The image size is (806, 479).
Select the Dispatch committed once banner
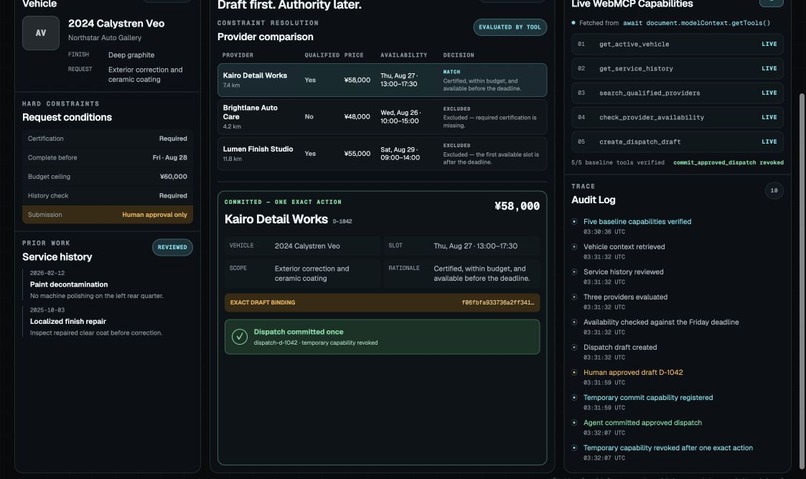tap(382, 337)
